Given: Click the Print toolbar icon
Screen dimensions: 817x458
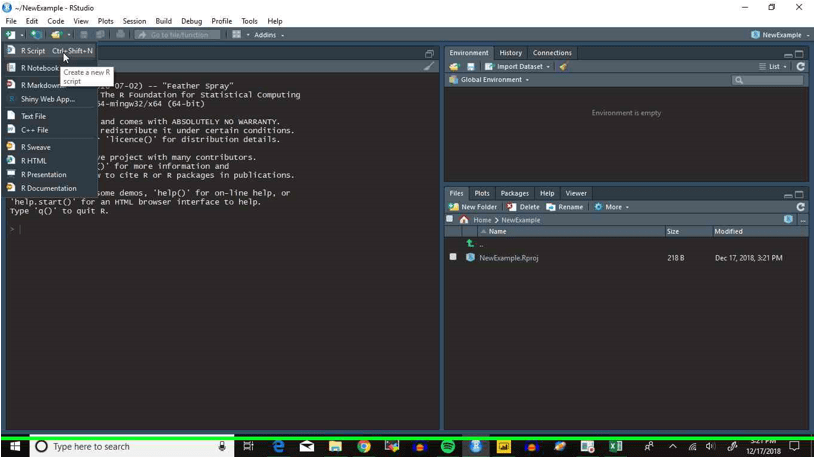Looking at the screenshot, I should tap(120, 34).
